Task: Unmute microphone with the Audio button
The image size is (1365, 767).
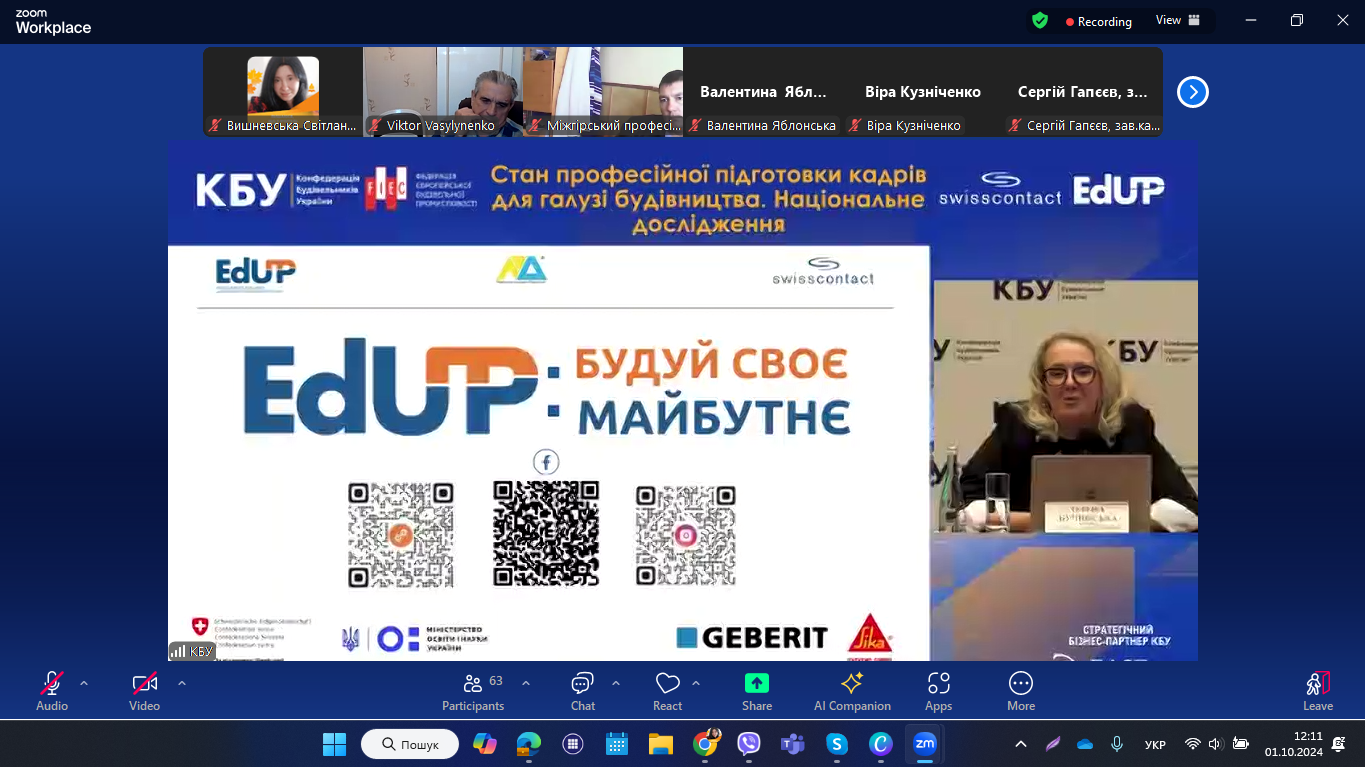Action: [52, 690]
